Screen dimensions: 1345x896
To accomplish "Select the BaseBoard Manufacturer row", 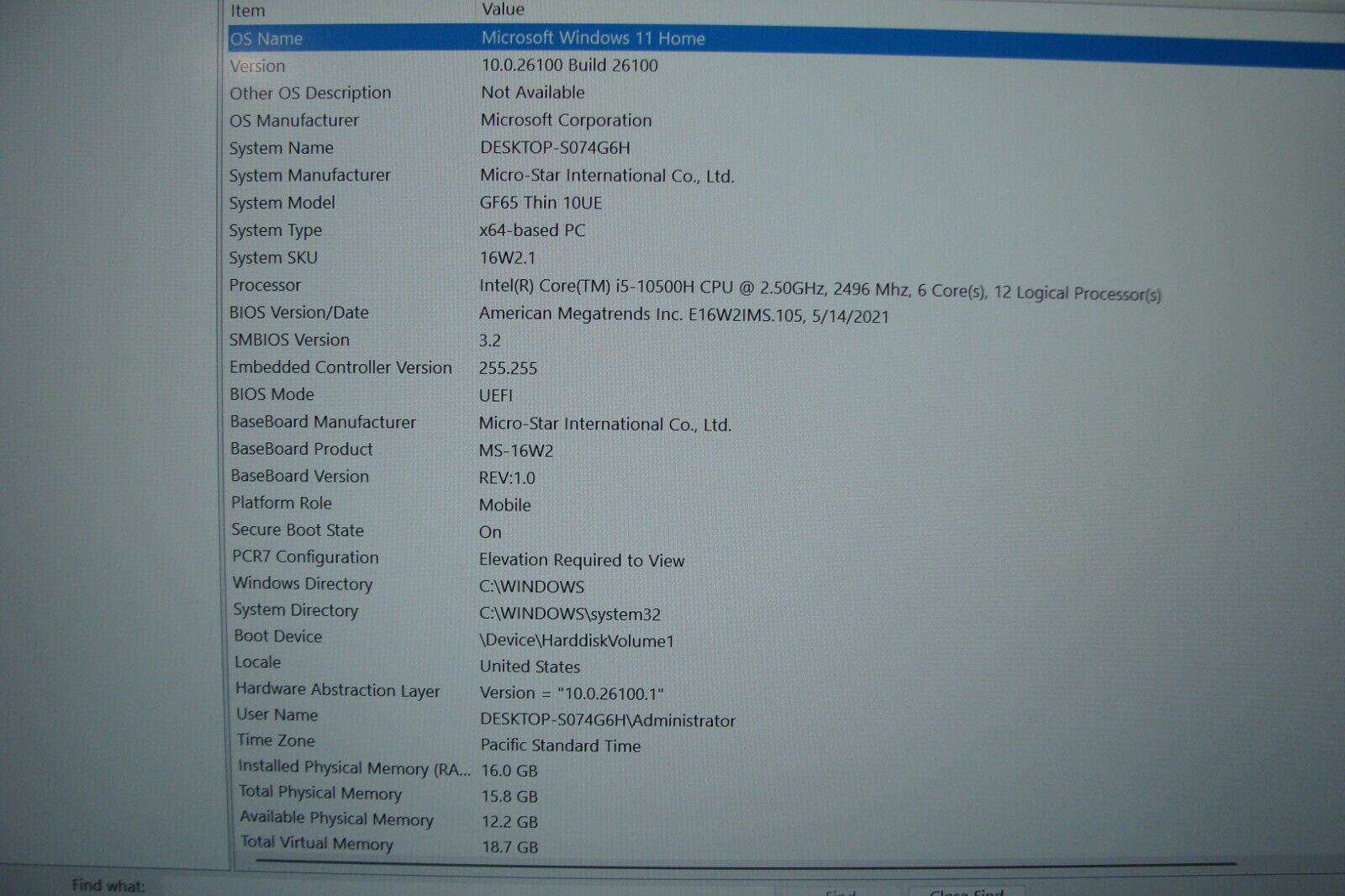I will (x=786, y=423).
